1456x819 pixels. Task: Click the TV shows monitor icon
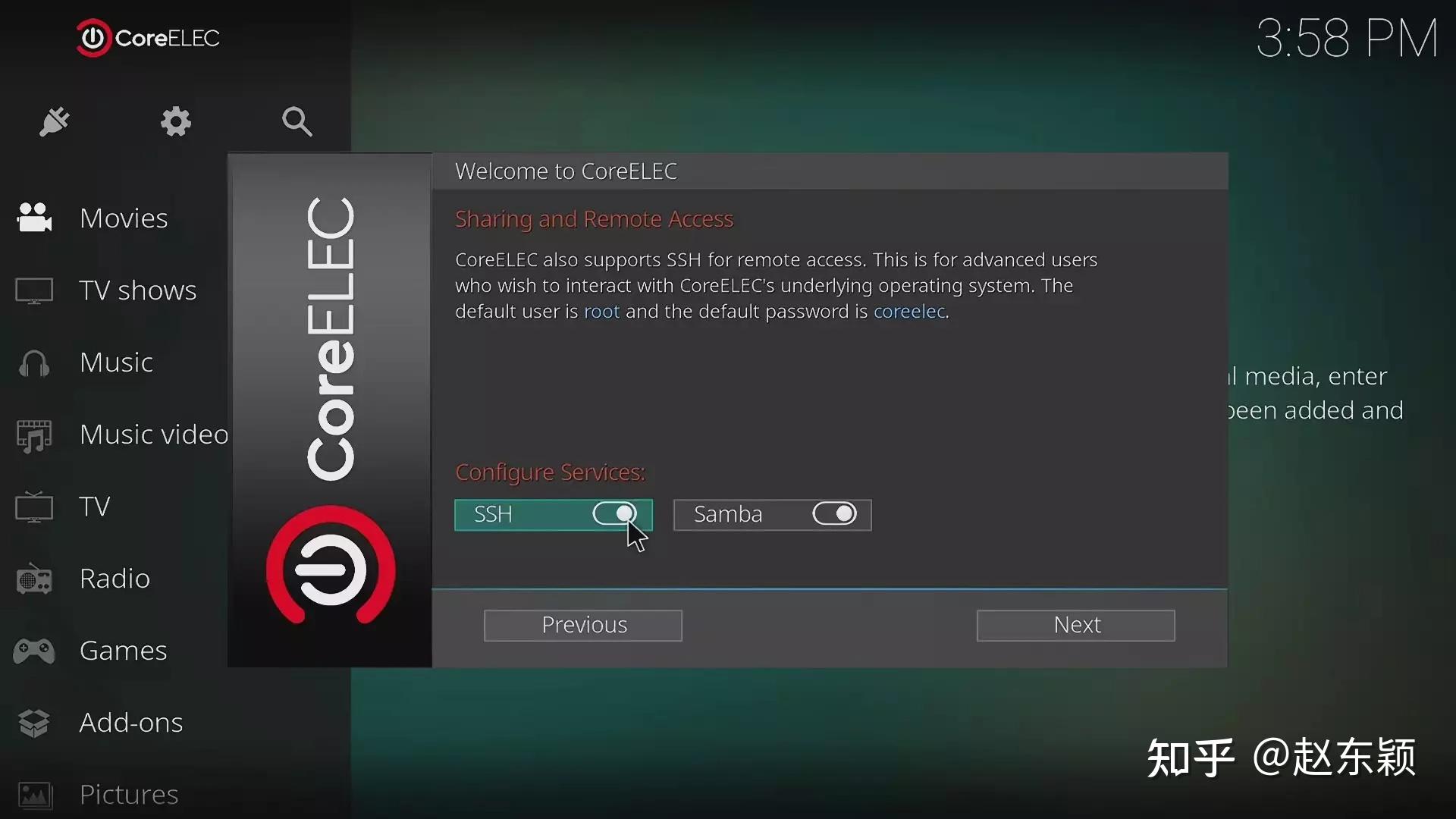pos(34,290)
